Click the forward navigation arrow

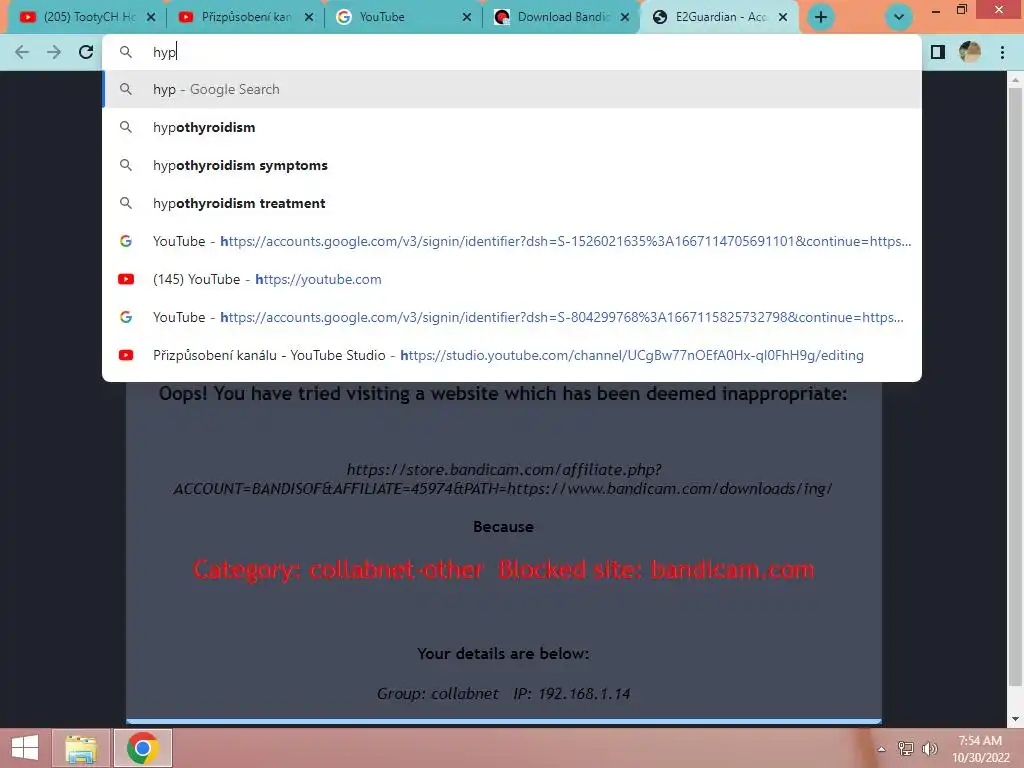(x=54, y=52)
